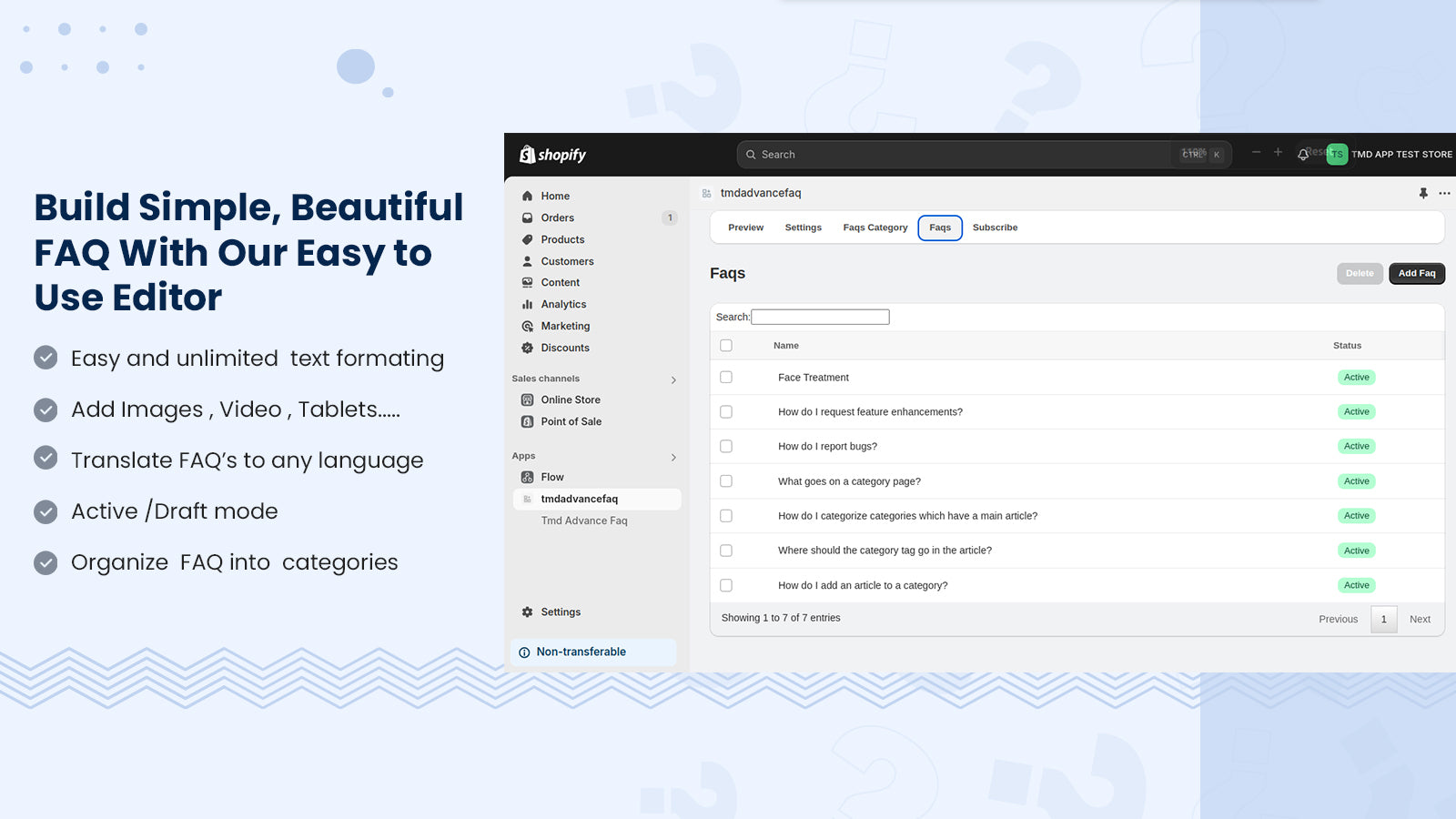Go to the Next page

[1420, 619]
